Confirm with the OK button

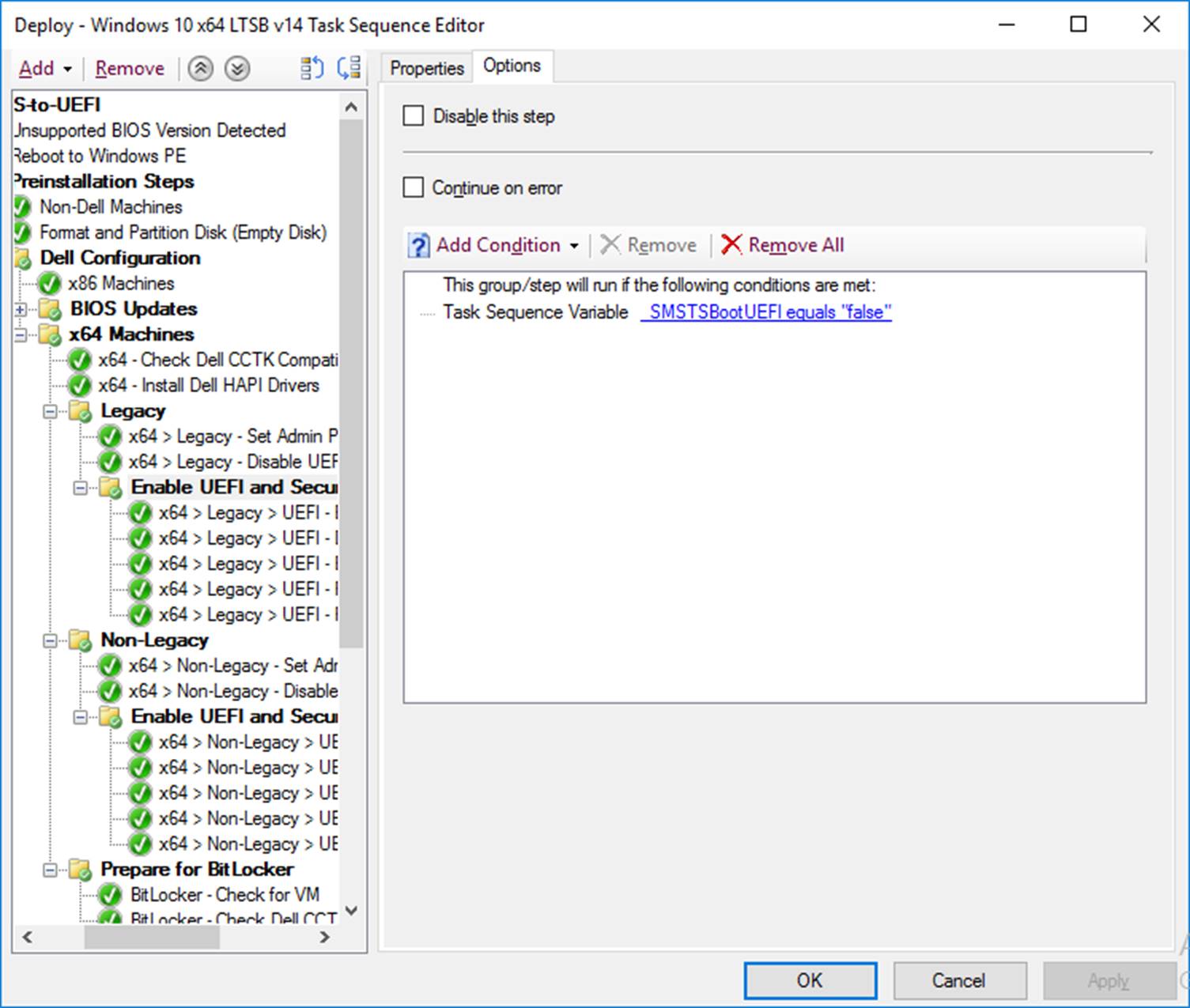click(810, 980)
